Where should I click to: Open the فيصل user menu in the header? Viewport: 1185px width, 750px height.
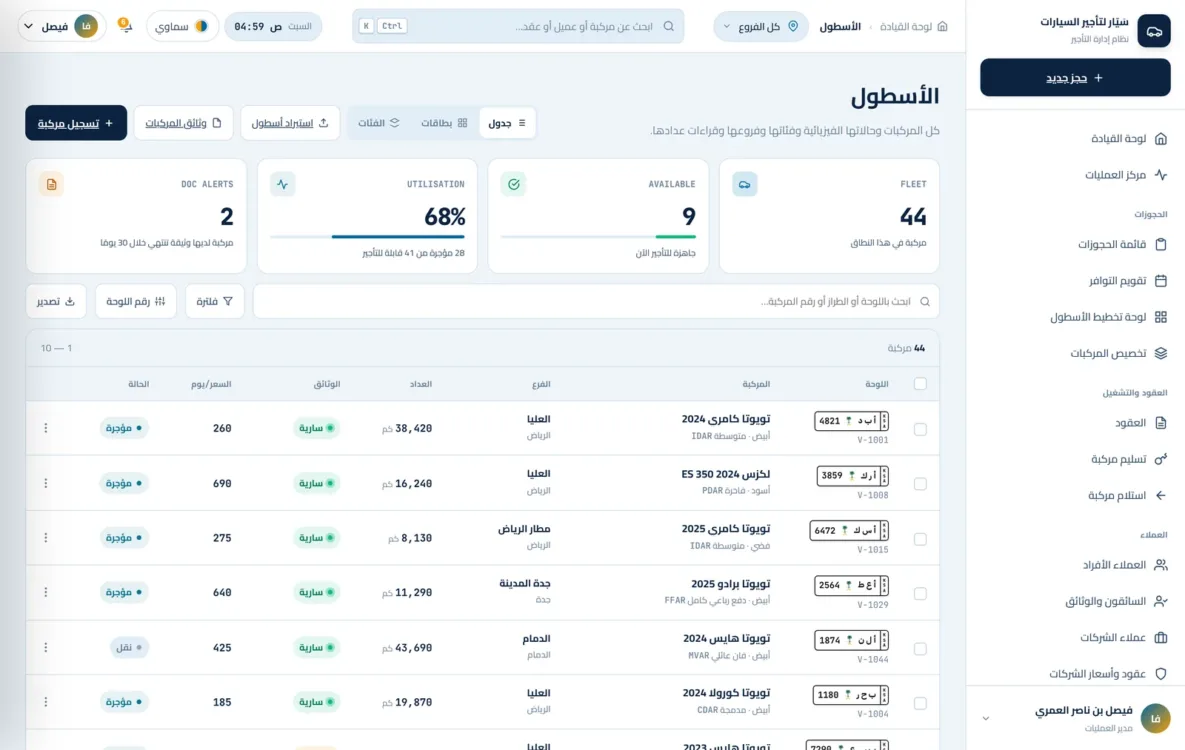tap(61, 26)
